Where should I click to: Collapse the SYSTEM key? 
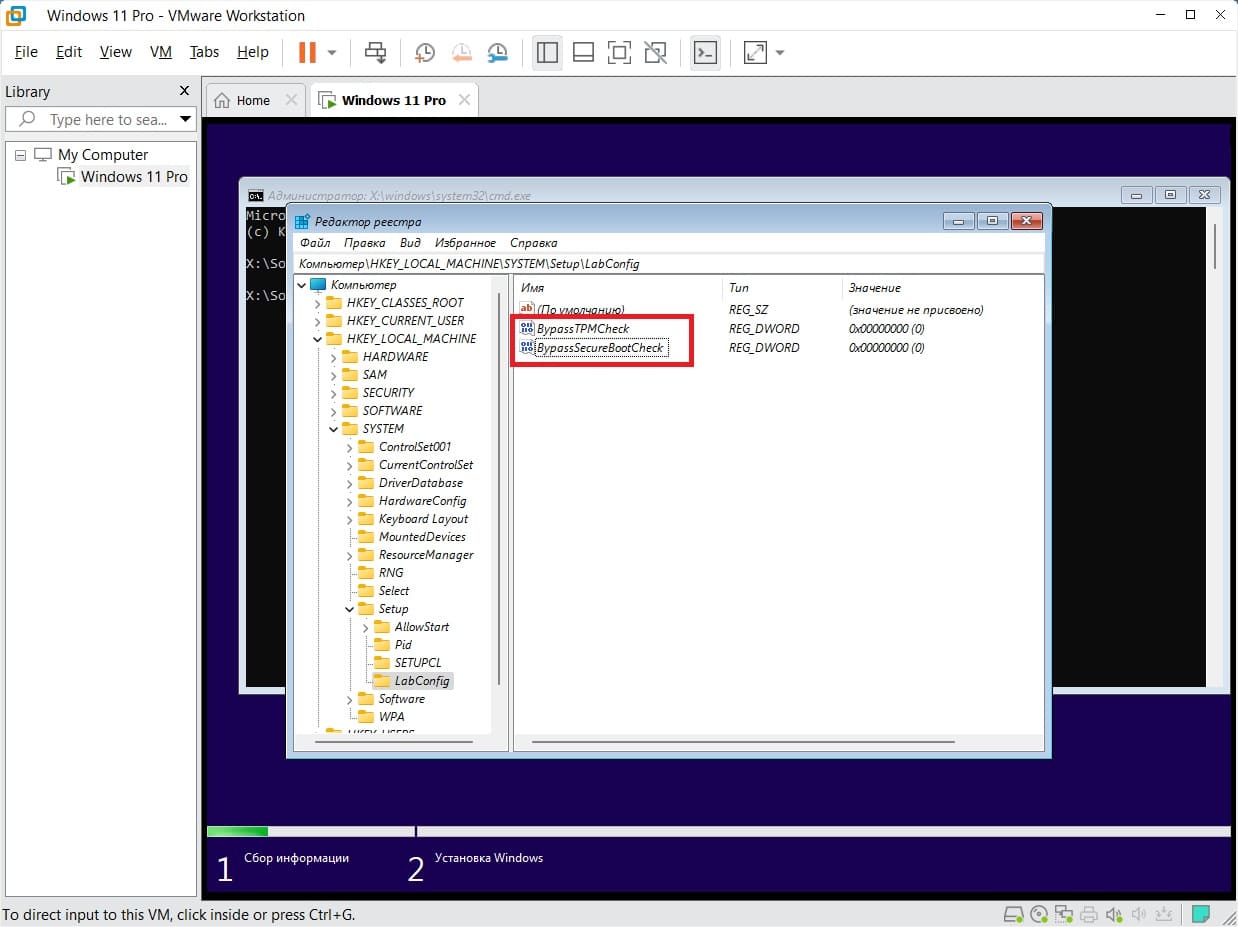click(x=334, y=429)
